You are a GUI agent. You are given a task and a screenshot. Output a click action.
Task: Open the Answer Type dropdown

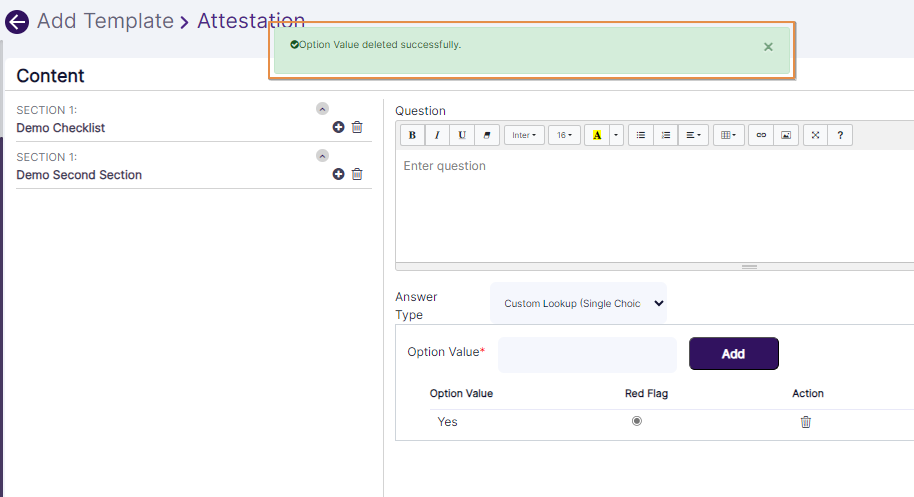coord(578,304)
